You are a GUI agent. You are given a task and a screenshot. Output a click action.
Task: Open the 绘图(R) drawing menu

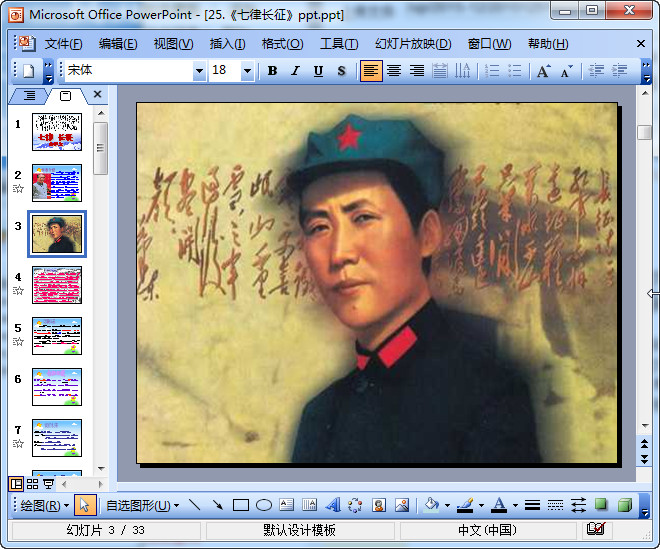click(45, 505)
